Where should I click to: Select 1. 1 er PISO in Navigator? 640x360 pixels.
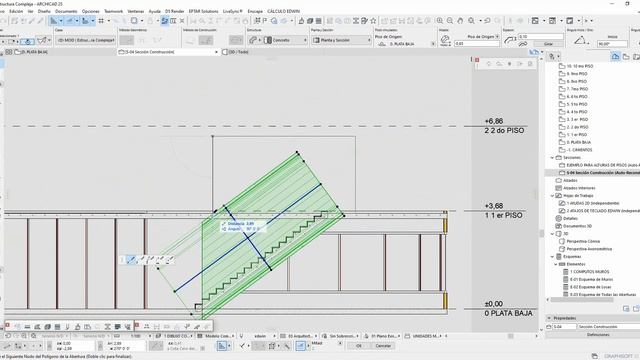tap(576, 135)
